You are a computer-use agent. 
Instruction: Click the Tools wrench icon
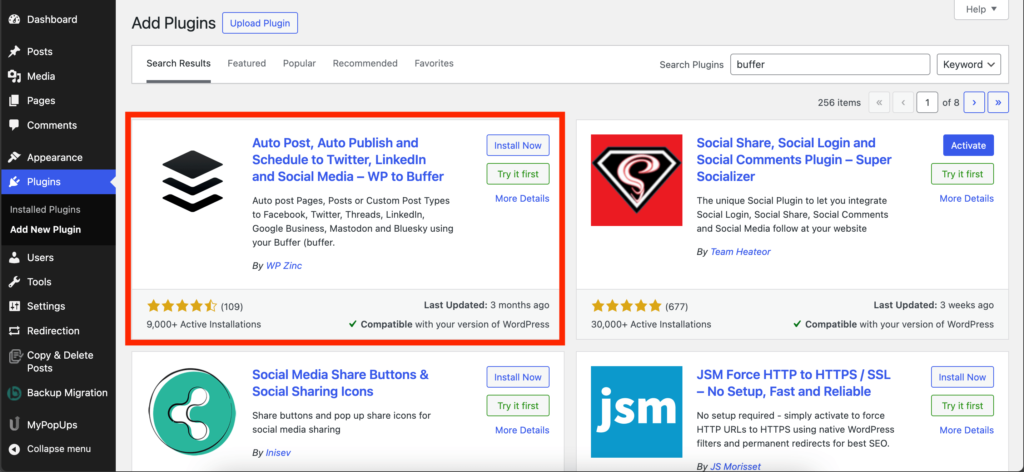(14, 282)
